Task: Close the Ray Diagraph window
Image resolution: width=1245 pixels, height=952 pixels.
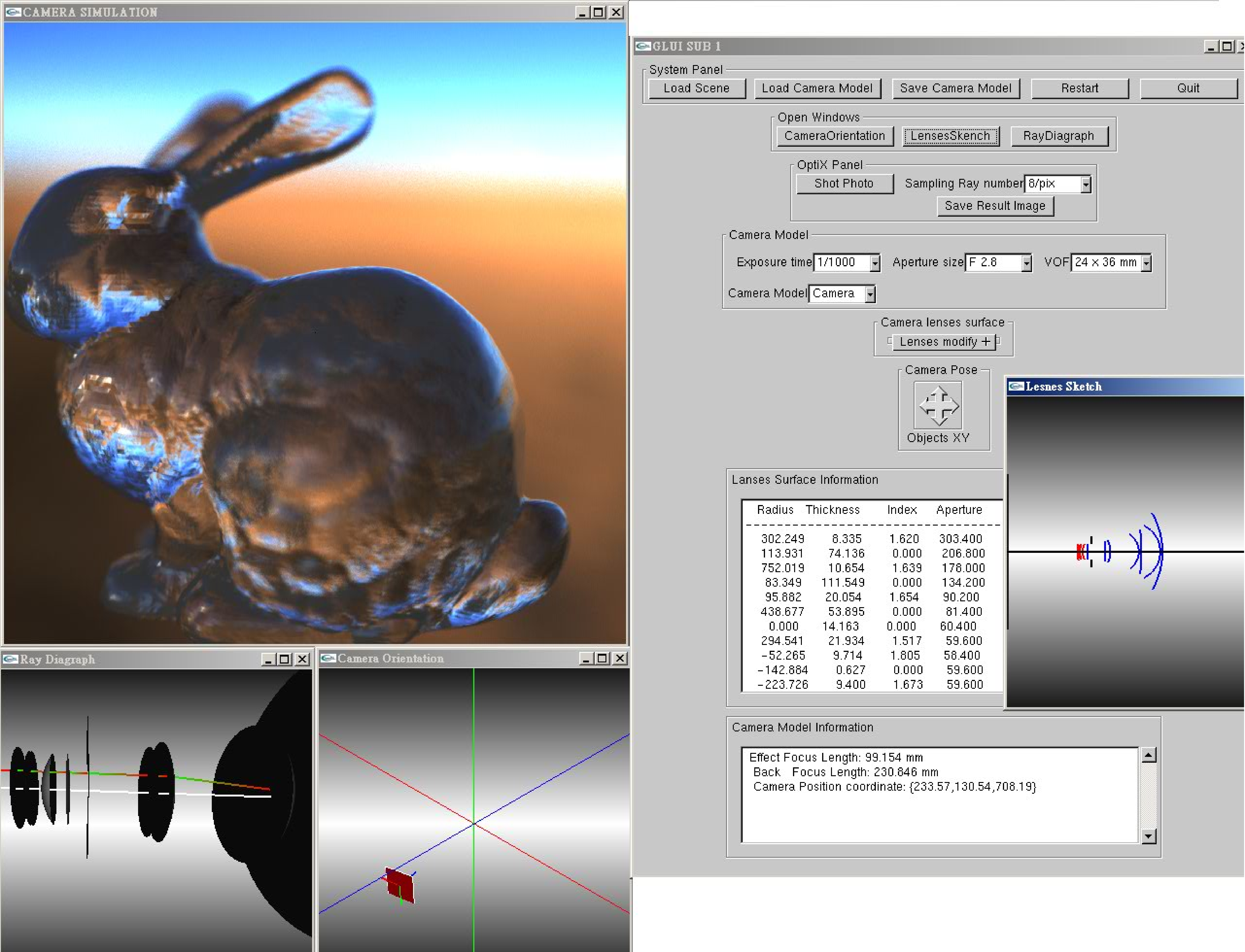Action: tap(302, 660)
